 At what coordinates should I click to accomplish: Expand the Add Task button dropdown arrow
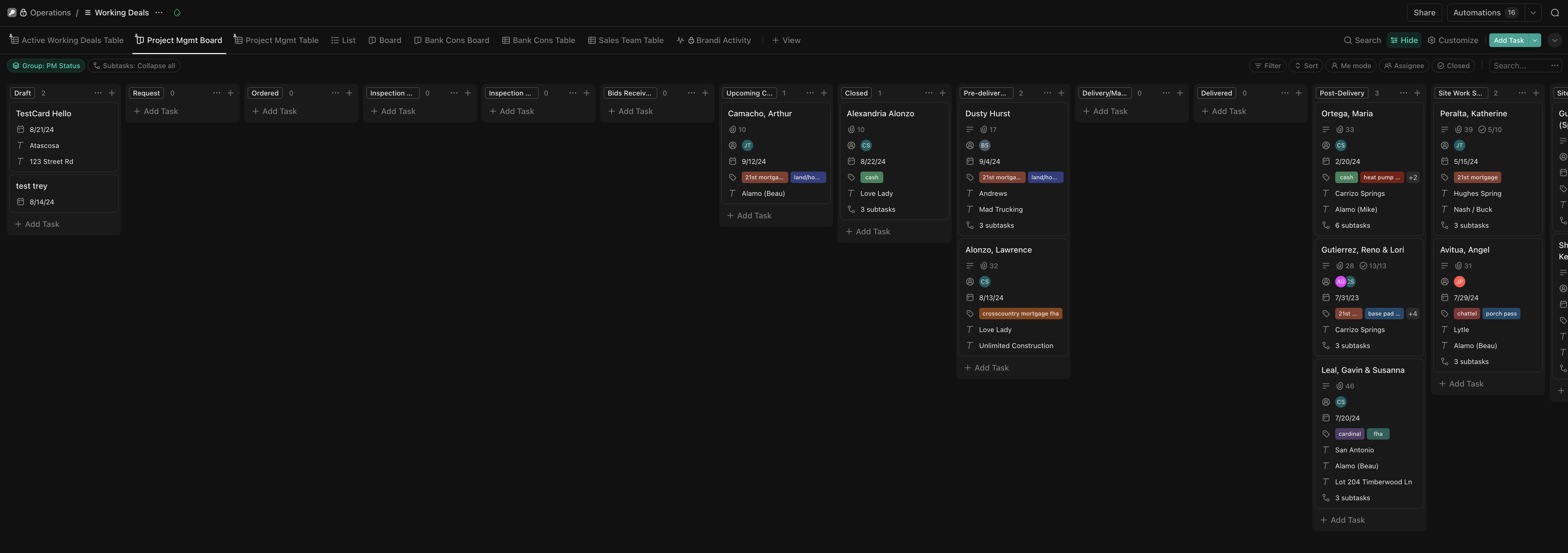1535,40
